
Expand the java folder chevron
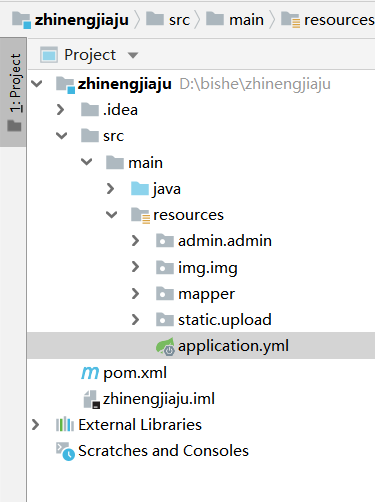click(x=110, y=189)
